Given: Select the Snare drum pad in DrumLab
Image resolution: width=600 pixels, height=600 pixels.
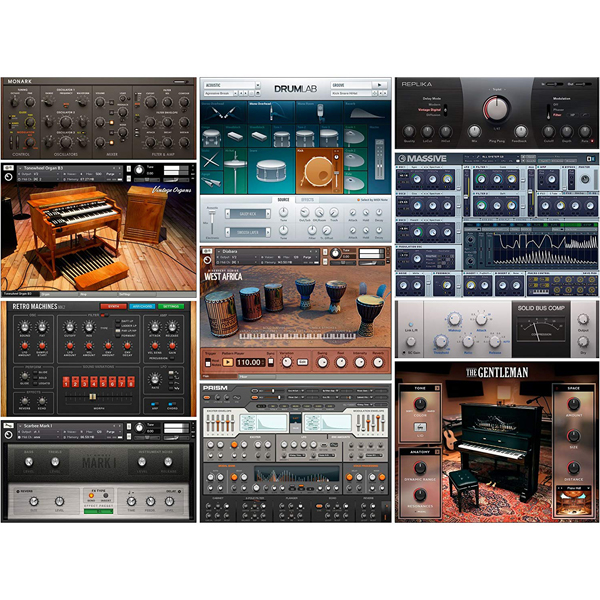Looking at the screenshot, I should tap(271, 171).
